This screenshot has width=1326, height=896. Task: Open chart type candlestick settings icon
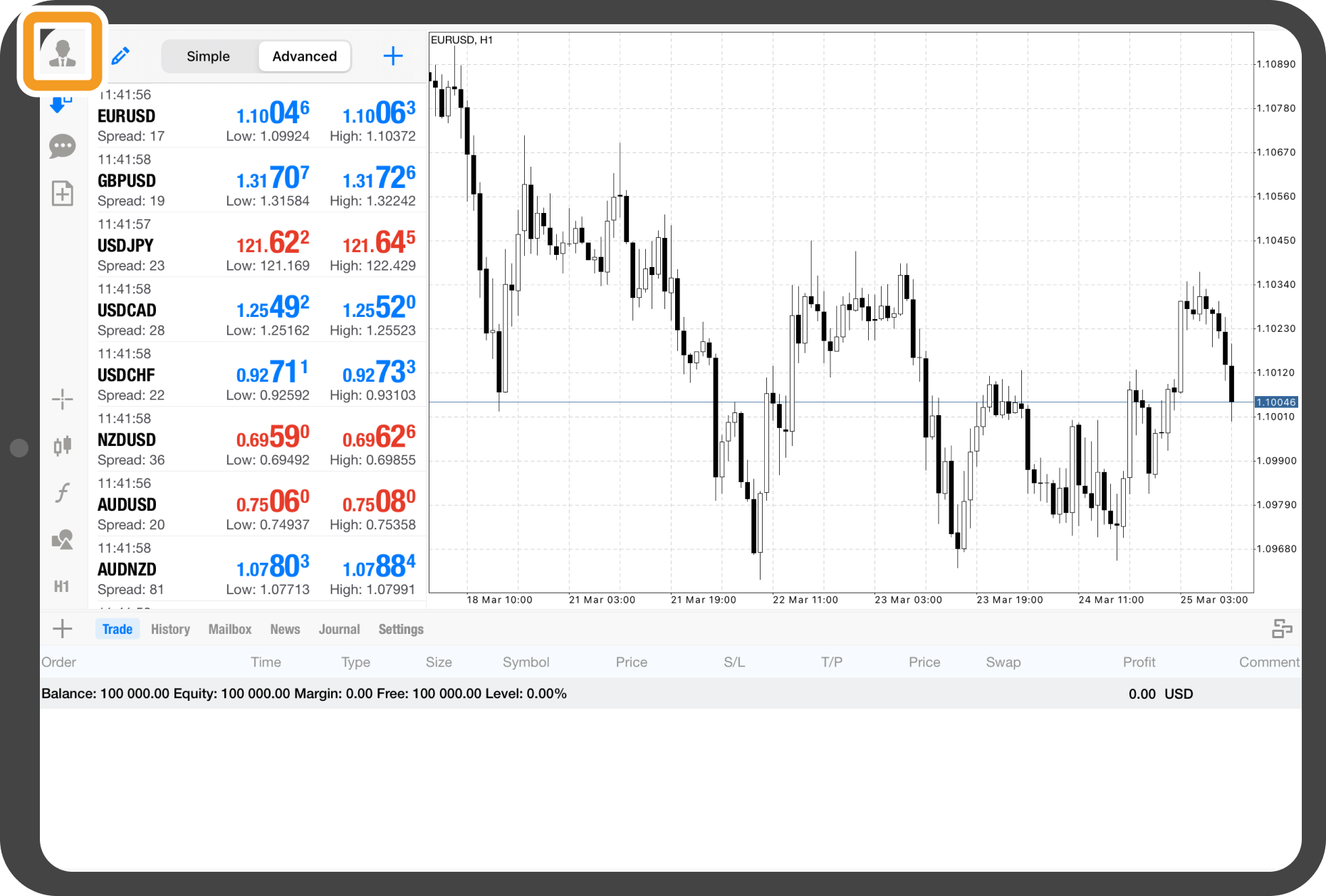[x=63, y=445]
